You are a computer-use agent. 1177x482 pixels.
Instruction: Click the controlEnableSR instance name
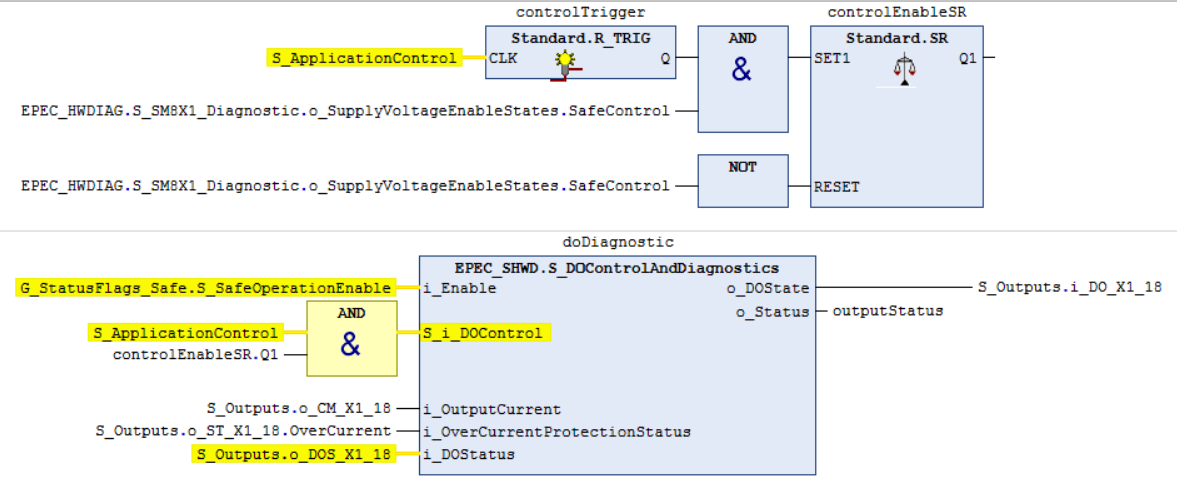pyautogui.click(x=896, y=12)
